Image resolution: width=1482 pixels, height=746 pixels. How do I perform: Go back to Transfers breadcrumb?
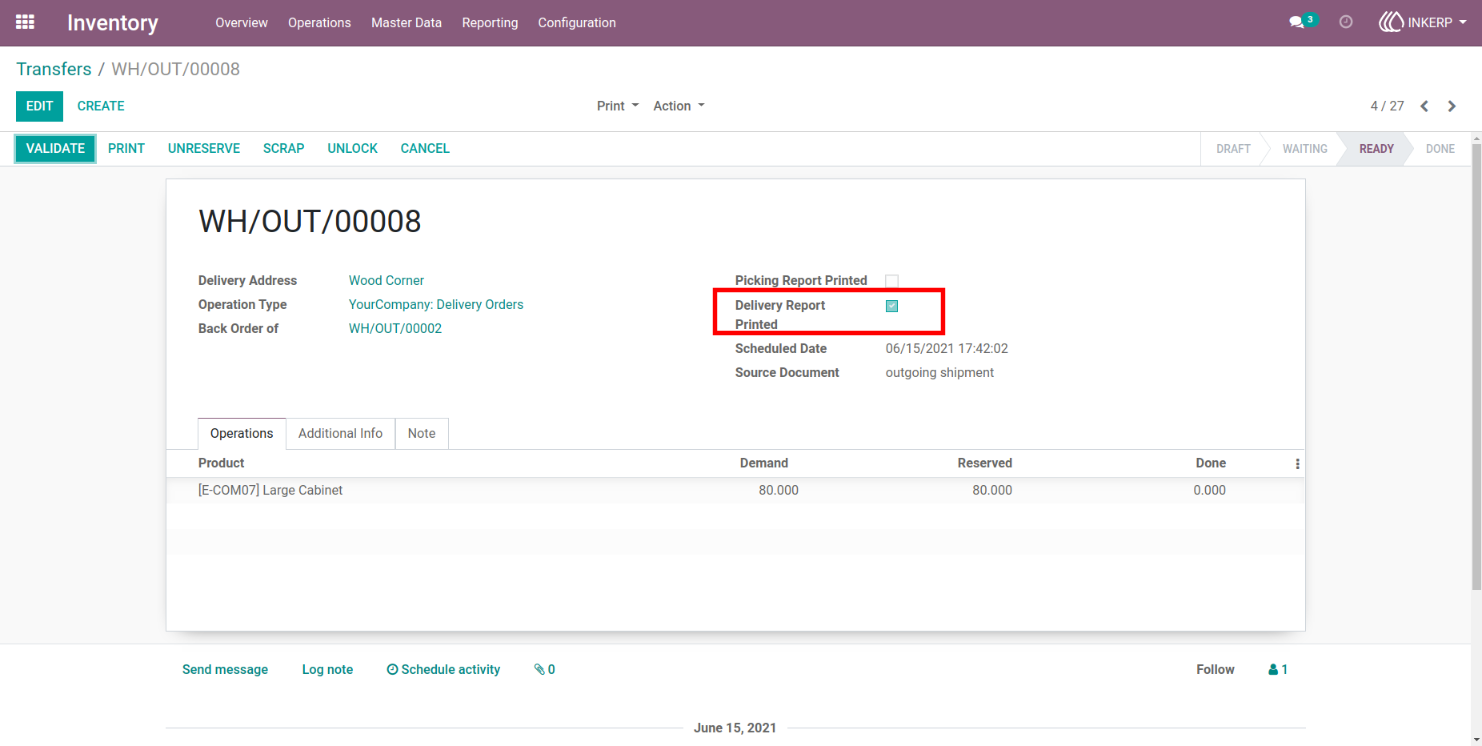[x=54, y=69]
